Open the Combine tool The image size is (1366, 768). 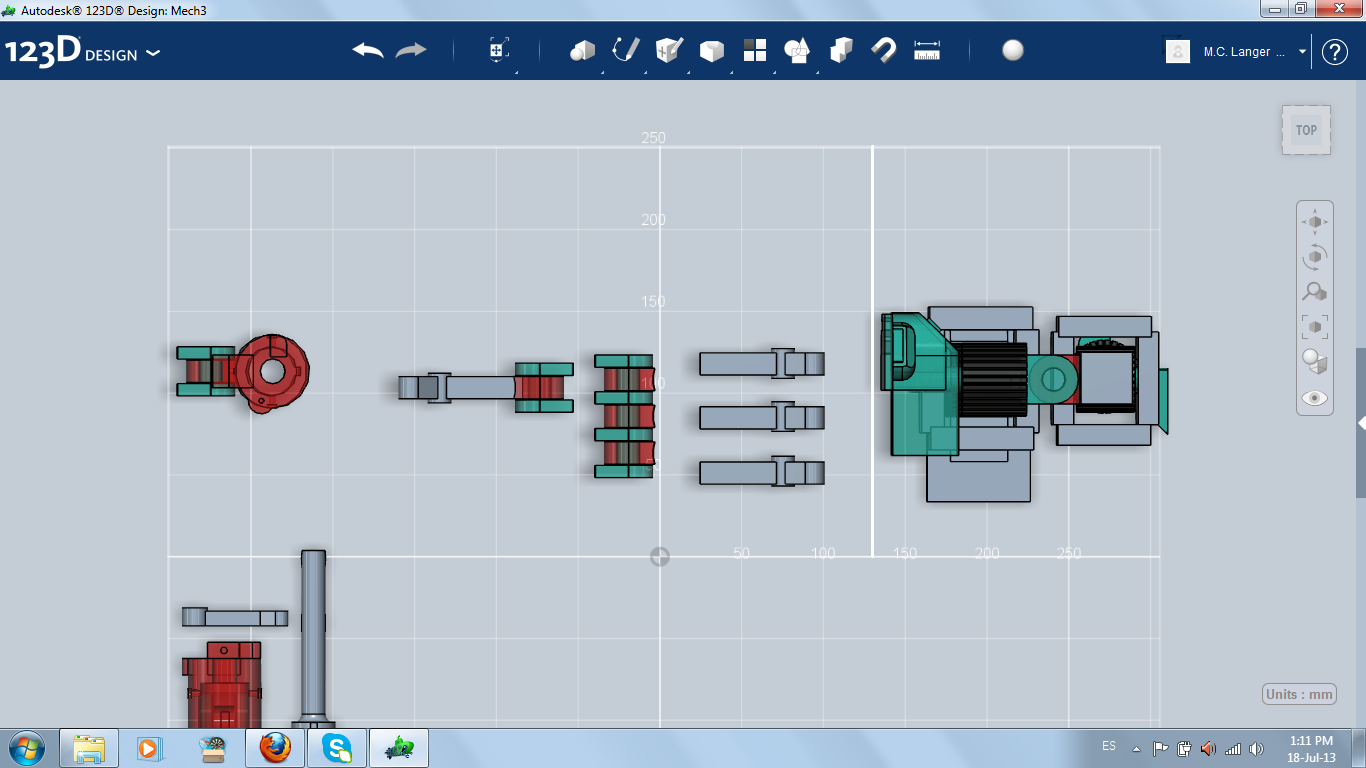841,51
